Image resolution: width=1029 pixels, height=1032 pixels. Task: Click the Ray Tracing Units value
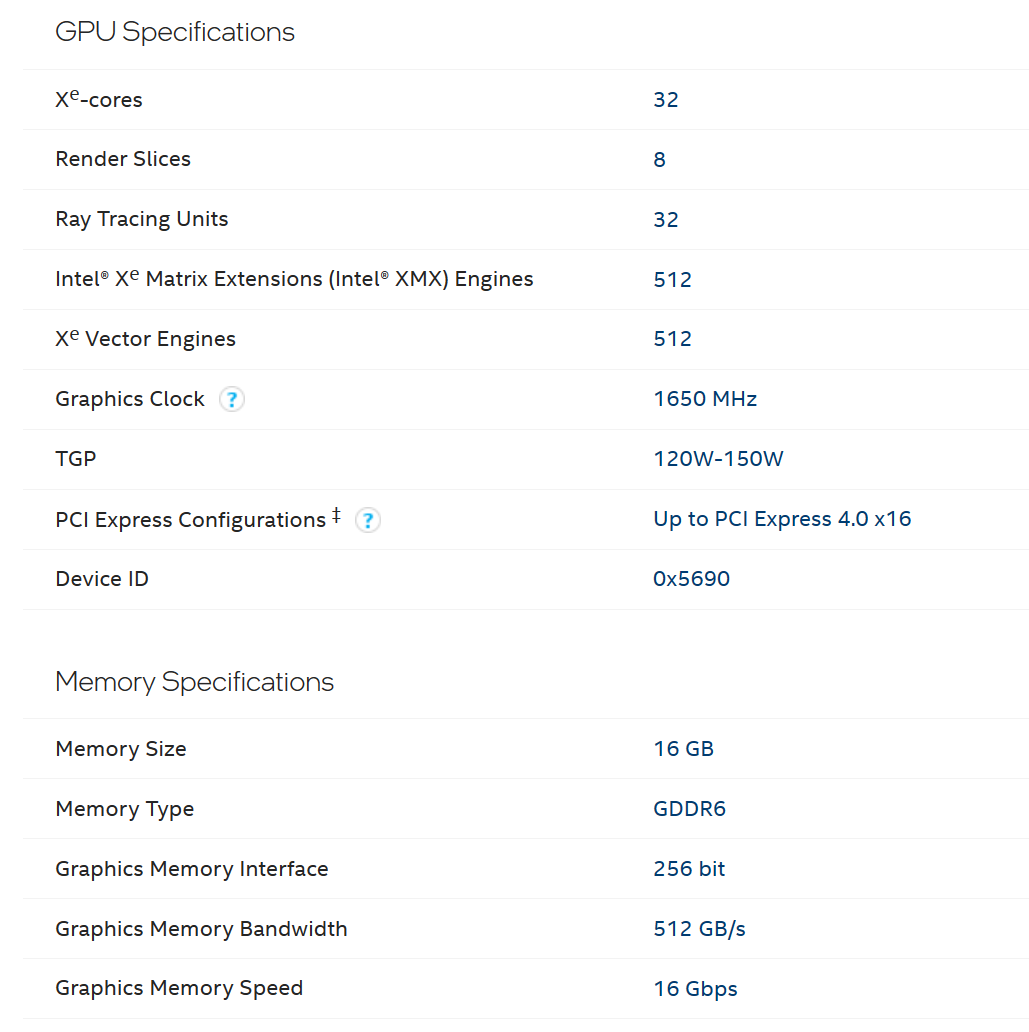(x=666, y=220)
